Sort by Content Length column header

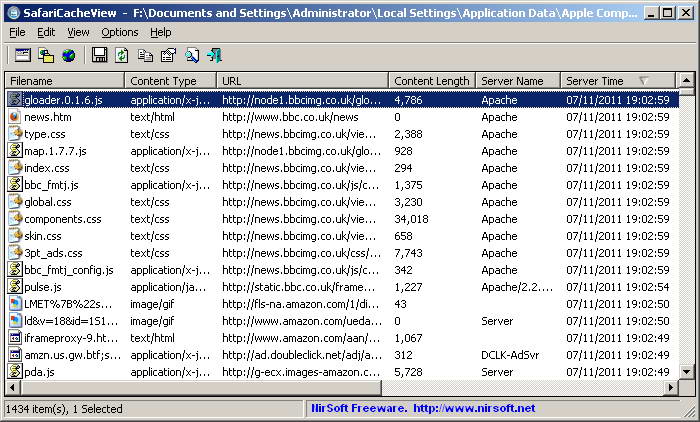(x=431, y=80)
